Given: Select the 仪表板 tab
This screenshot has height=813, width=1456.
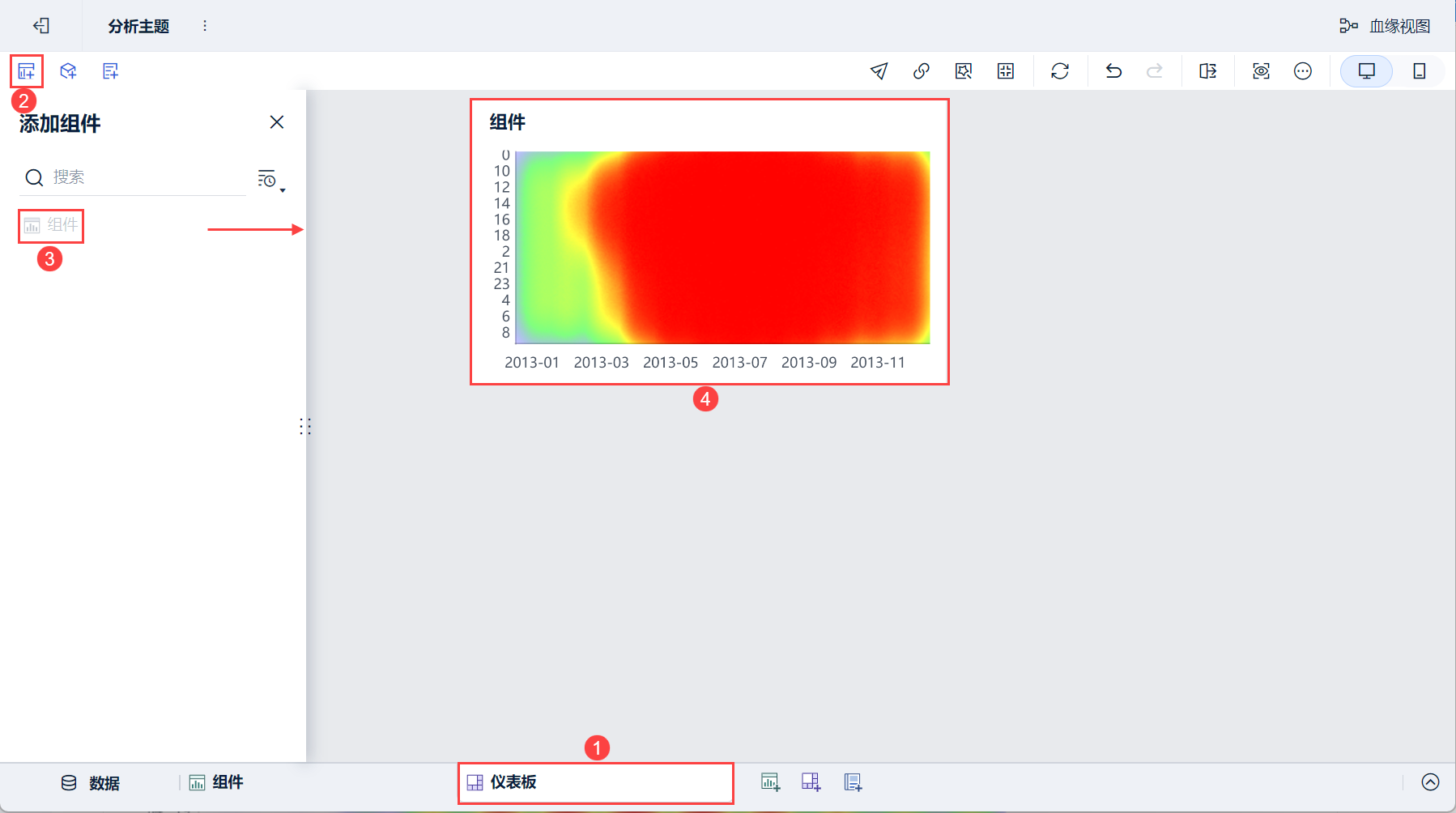Looking at the screenshot, I should click(x=595, y=782).
